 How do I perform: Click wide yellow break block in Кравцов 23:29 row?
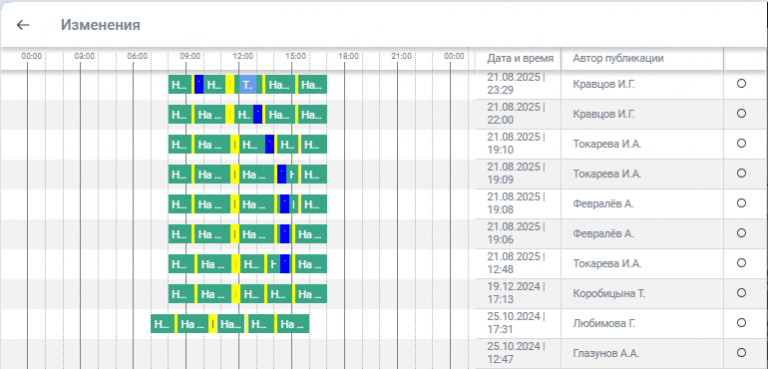point(230,84)
